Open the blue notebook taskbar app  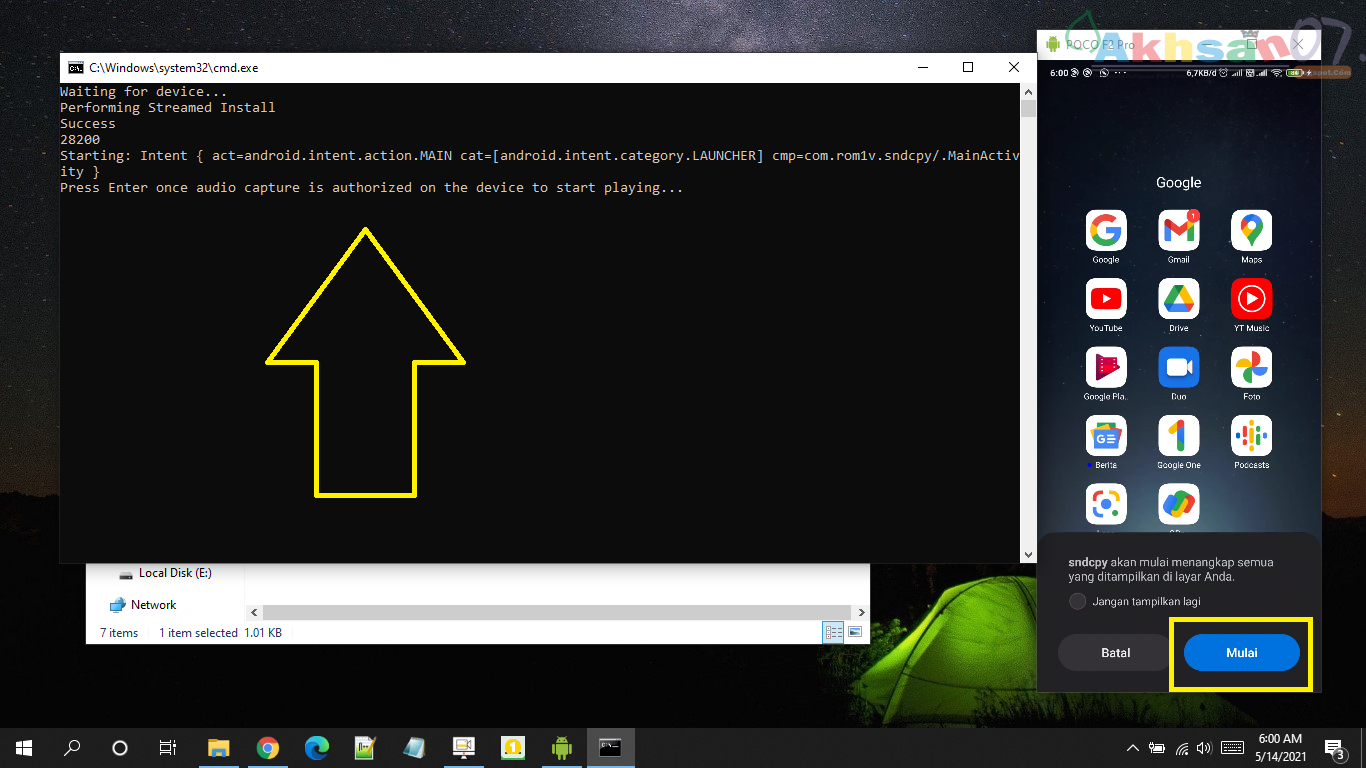(414, 748)
